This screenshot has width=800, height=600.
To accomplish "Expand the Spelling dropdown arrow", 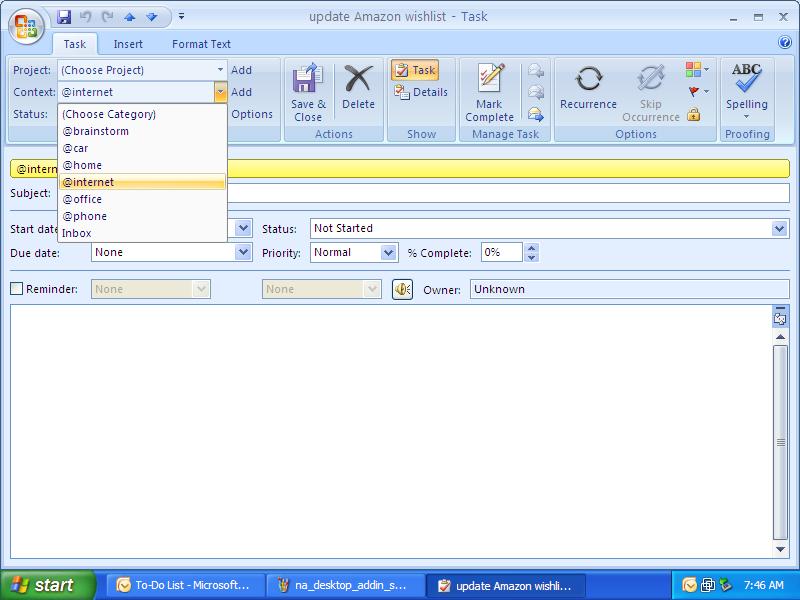I will coord(746,117).
